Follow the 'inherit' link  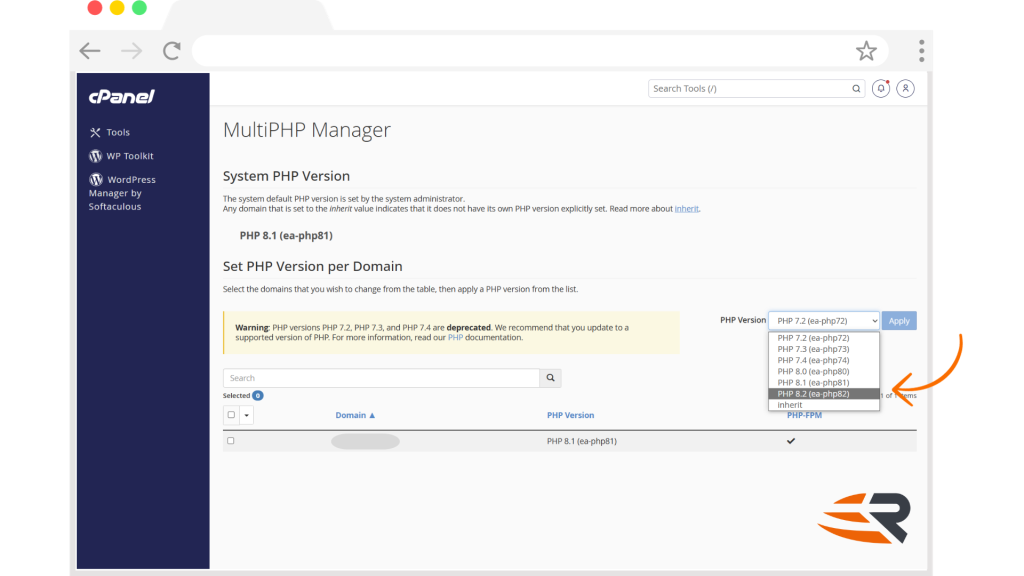tap(686, 209)
